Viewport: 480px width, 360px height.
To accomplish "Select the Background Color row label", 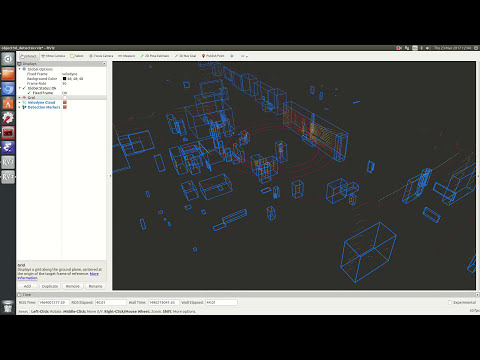I will click(42, 79).
